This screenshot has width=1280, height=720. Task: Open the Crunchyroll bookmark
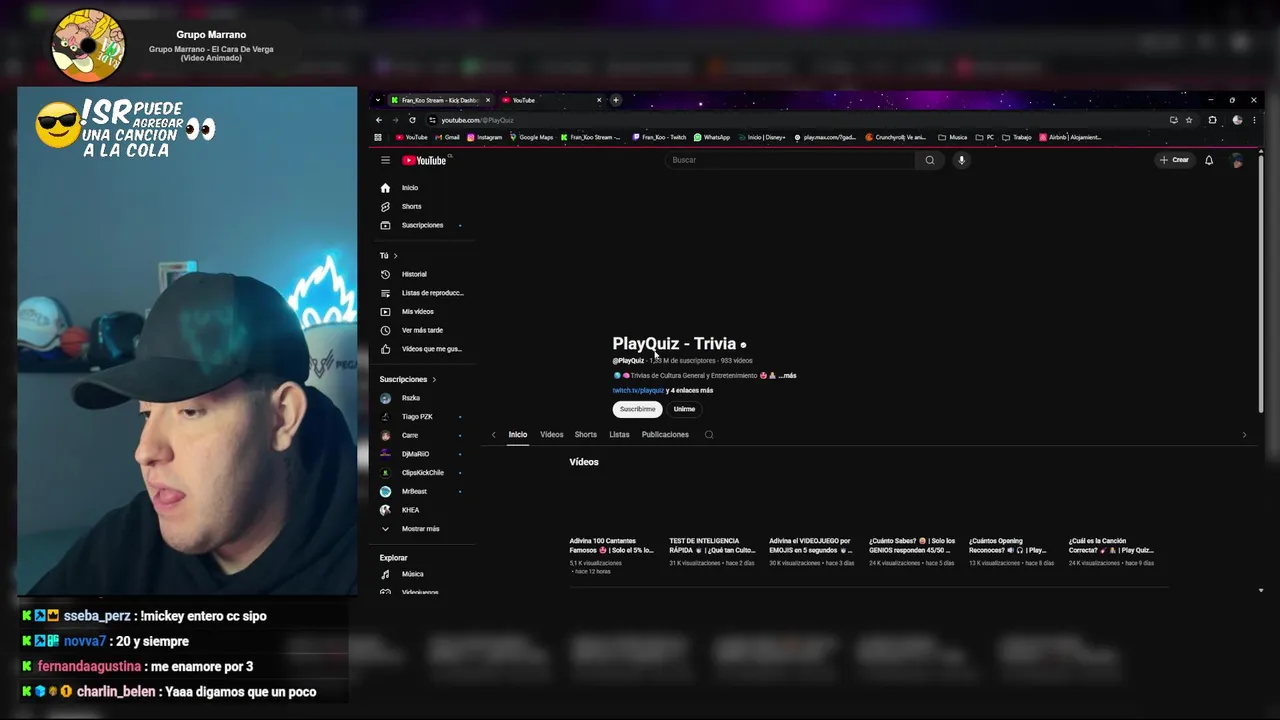click(x=897, y=137)
